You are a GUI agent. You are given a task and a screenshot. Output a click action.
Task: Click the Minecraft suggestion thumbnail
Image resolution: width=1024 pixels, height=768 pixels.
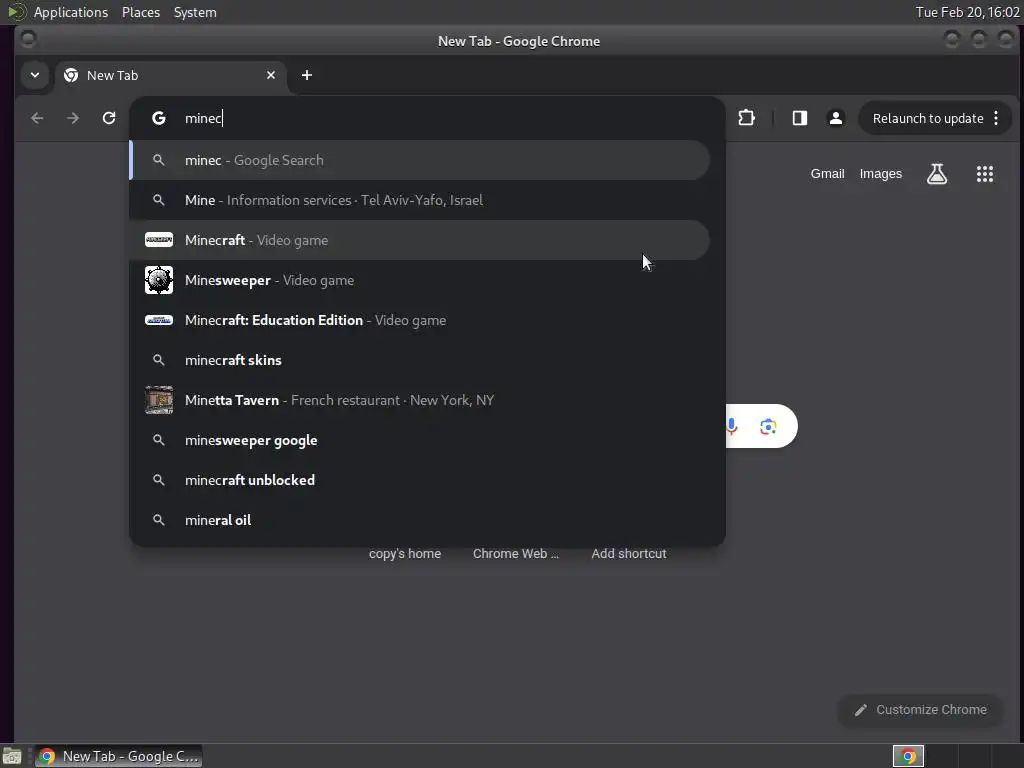(x=159, y=240)
